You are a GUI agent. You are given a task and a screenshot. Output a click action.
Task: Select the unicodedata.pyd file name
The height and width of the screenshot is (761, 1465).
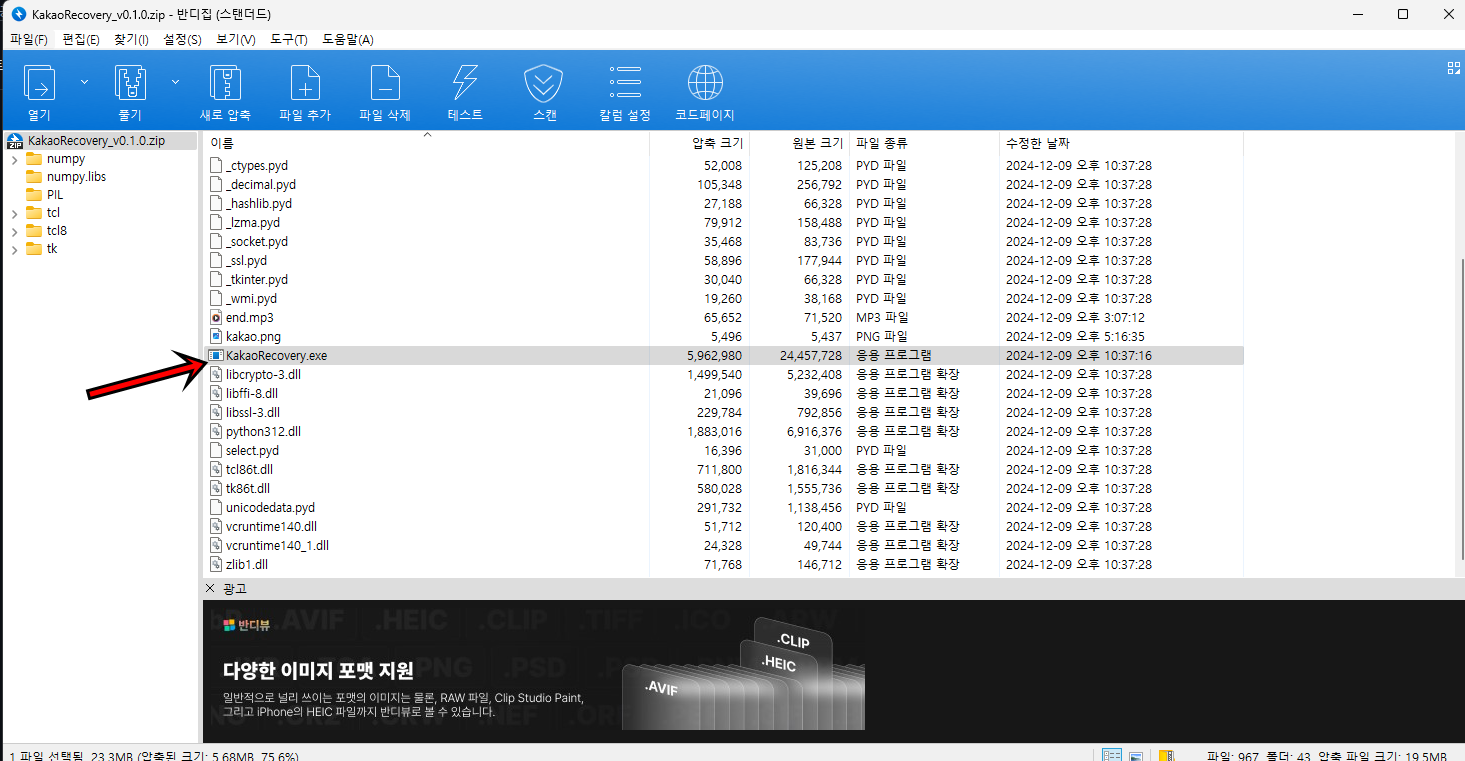pos(271,507)
